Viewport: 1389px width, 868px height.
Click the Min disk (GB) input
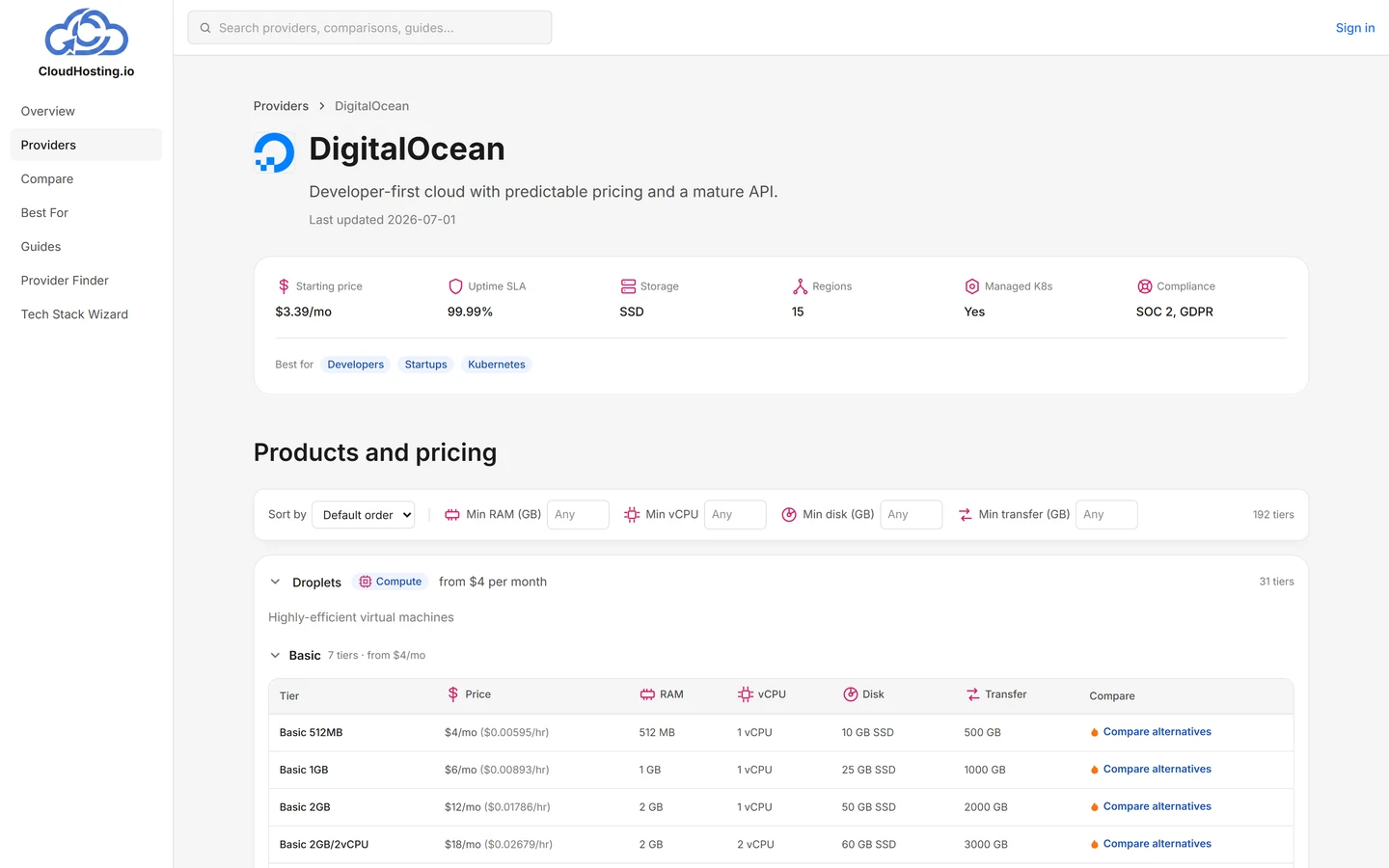point(911,515)
